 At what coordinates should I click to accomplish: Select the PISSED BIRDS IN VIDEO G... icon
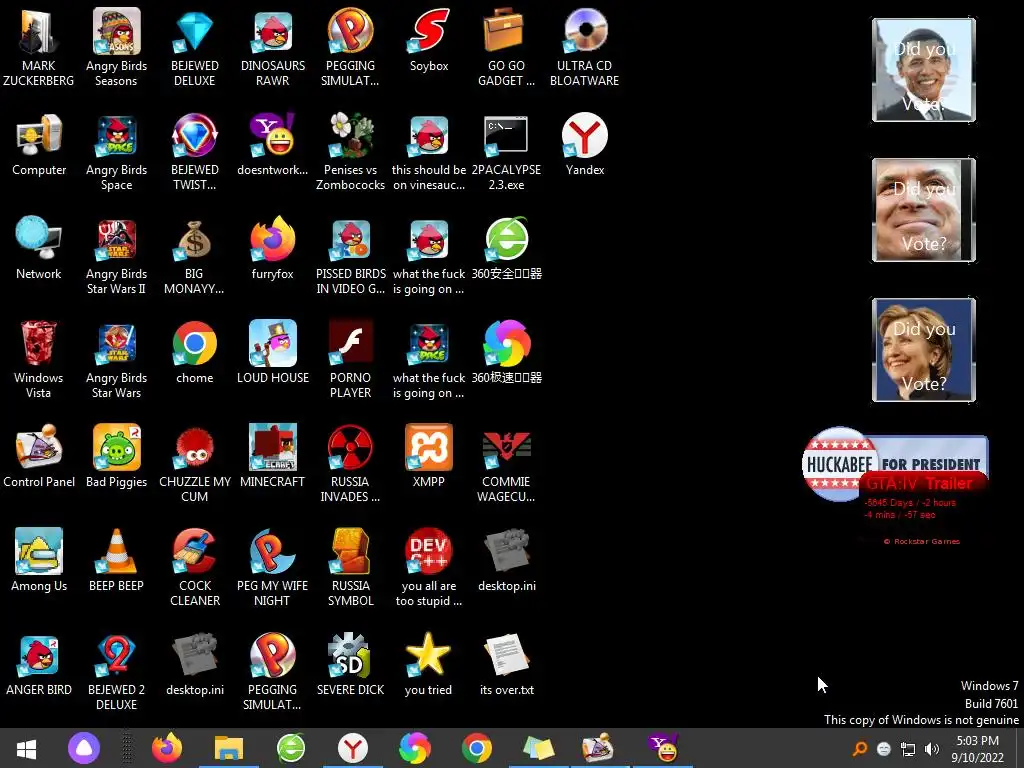pos(351,255)
